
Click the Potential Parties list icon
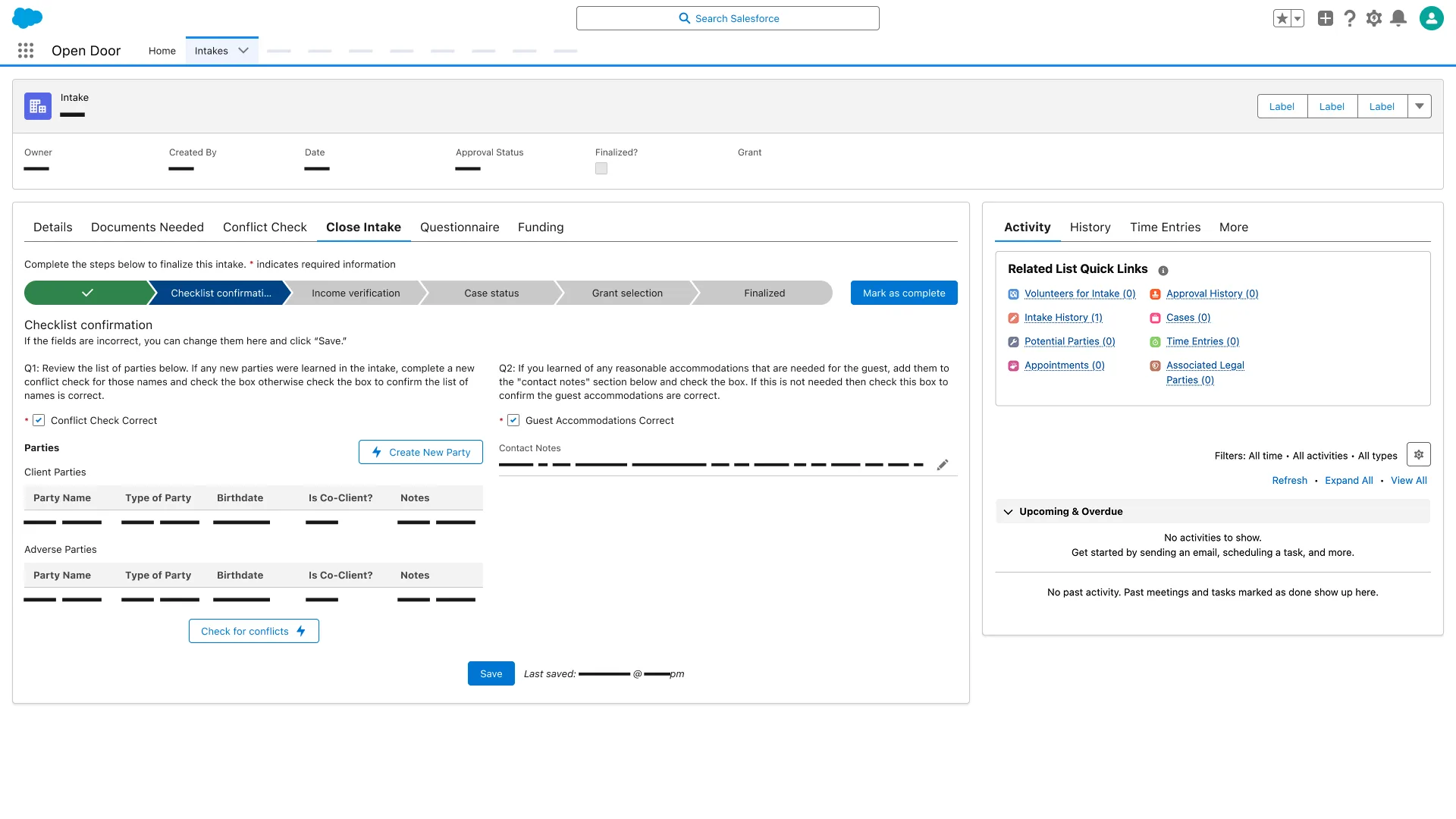[1013, 342]
